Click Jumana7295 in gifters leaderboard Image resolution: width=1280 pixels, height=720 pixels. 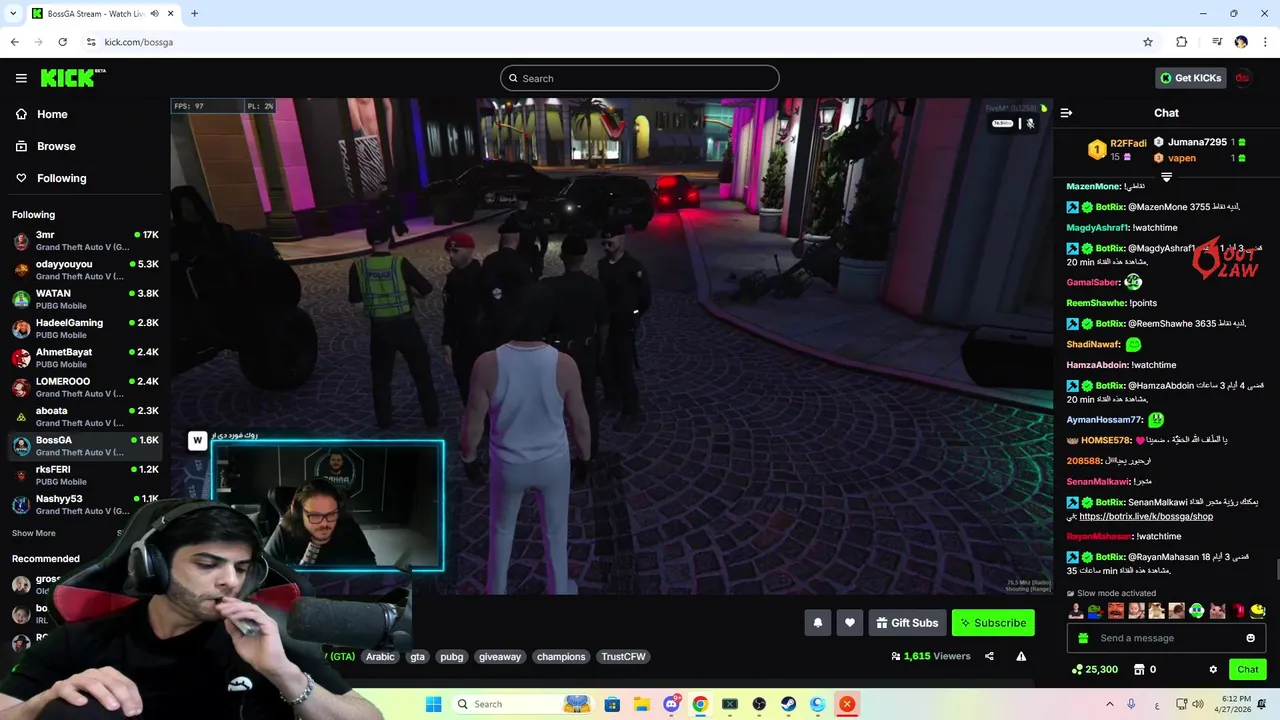(1199, 143)
